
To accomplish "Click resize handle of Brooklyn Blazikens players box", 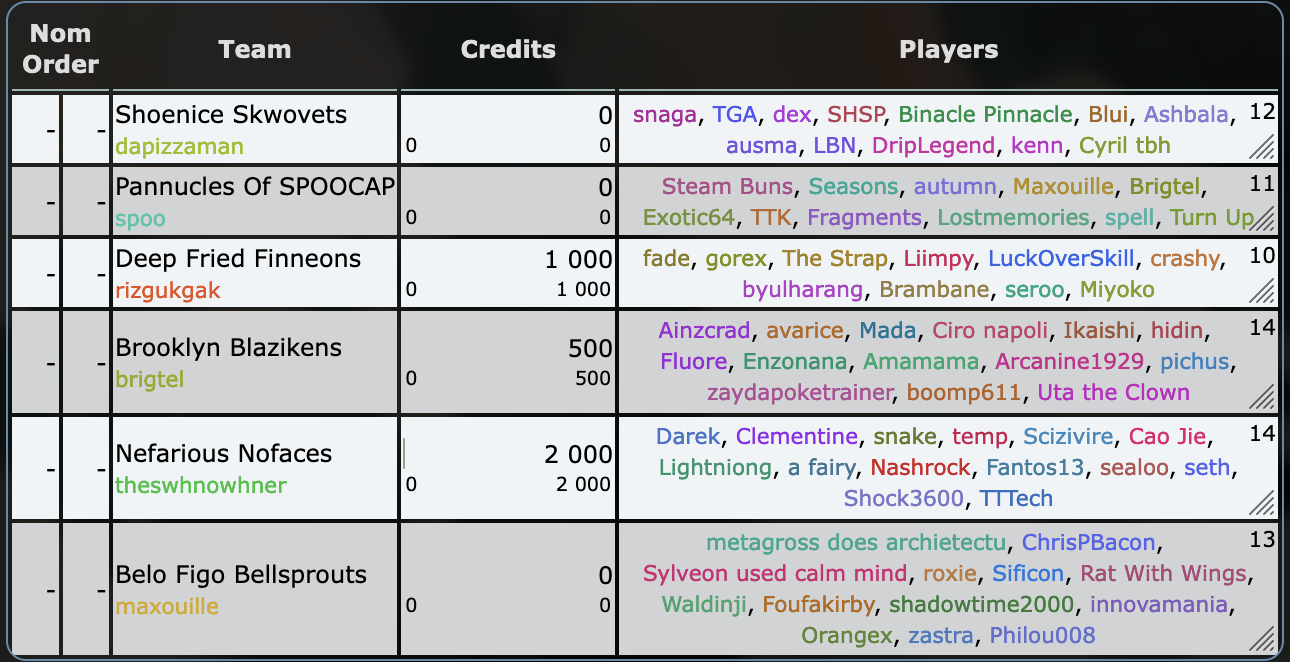I will coord(1265,394).
